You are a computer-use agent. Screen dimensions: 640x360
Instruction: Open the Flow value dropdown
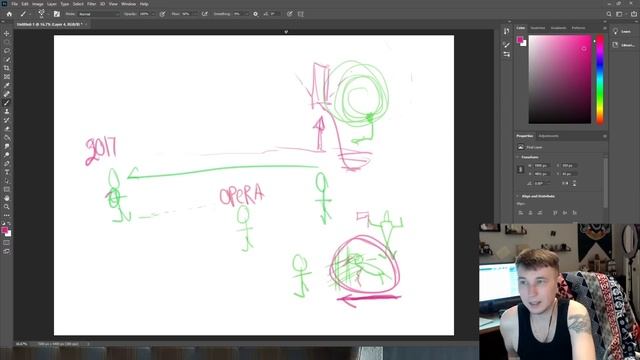(x=195, y=14)
